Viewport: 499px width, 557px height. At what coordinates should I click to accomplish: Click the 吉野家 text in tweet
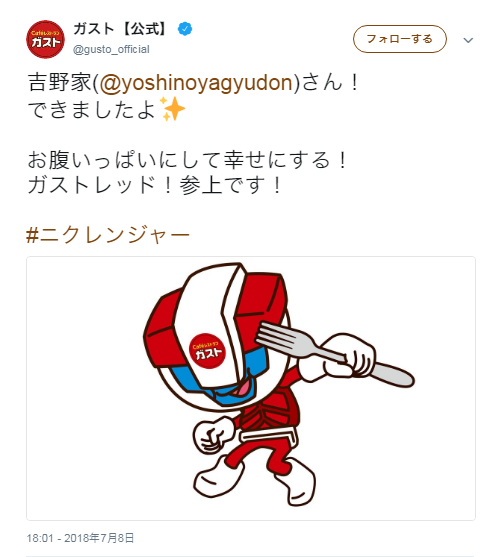point(60,83)
